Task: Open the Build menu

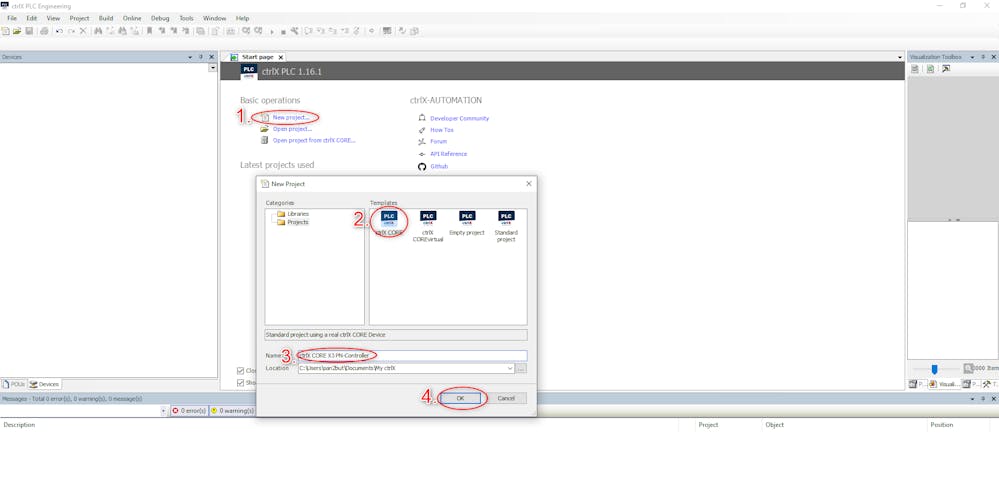Action: 106,18
